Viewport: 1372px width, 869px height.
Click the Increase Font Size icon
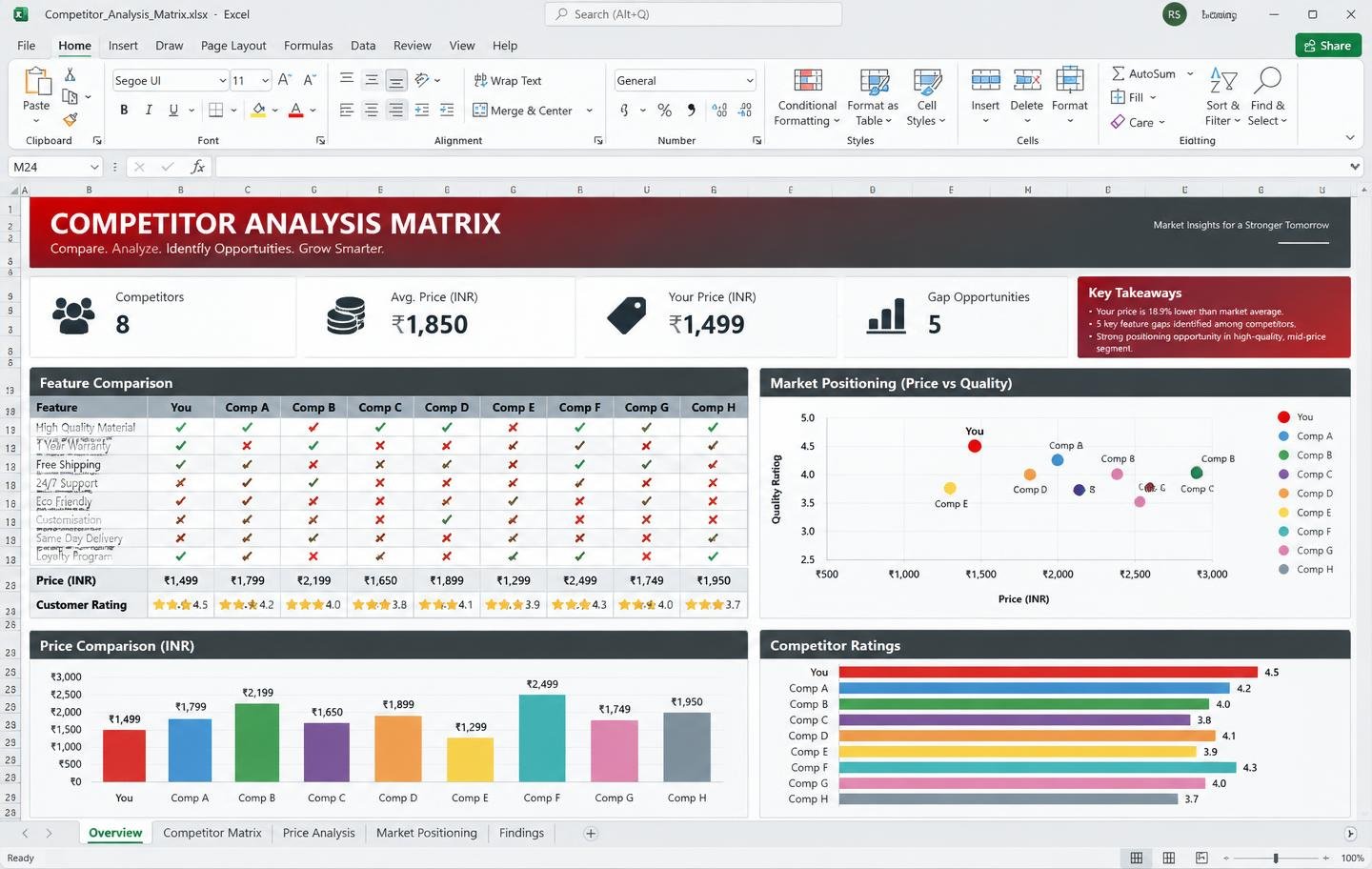pos(284,80)
